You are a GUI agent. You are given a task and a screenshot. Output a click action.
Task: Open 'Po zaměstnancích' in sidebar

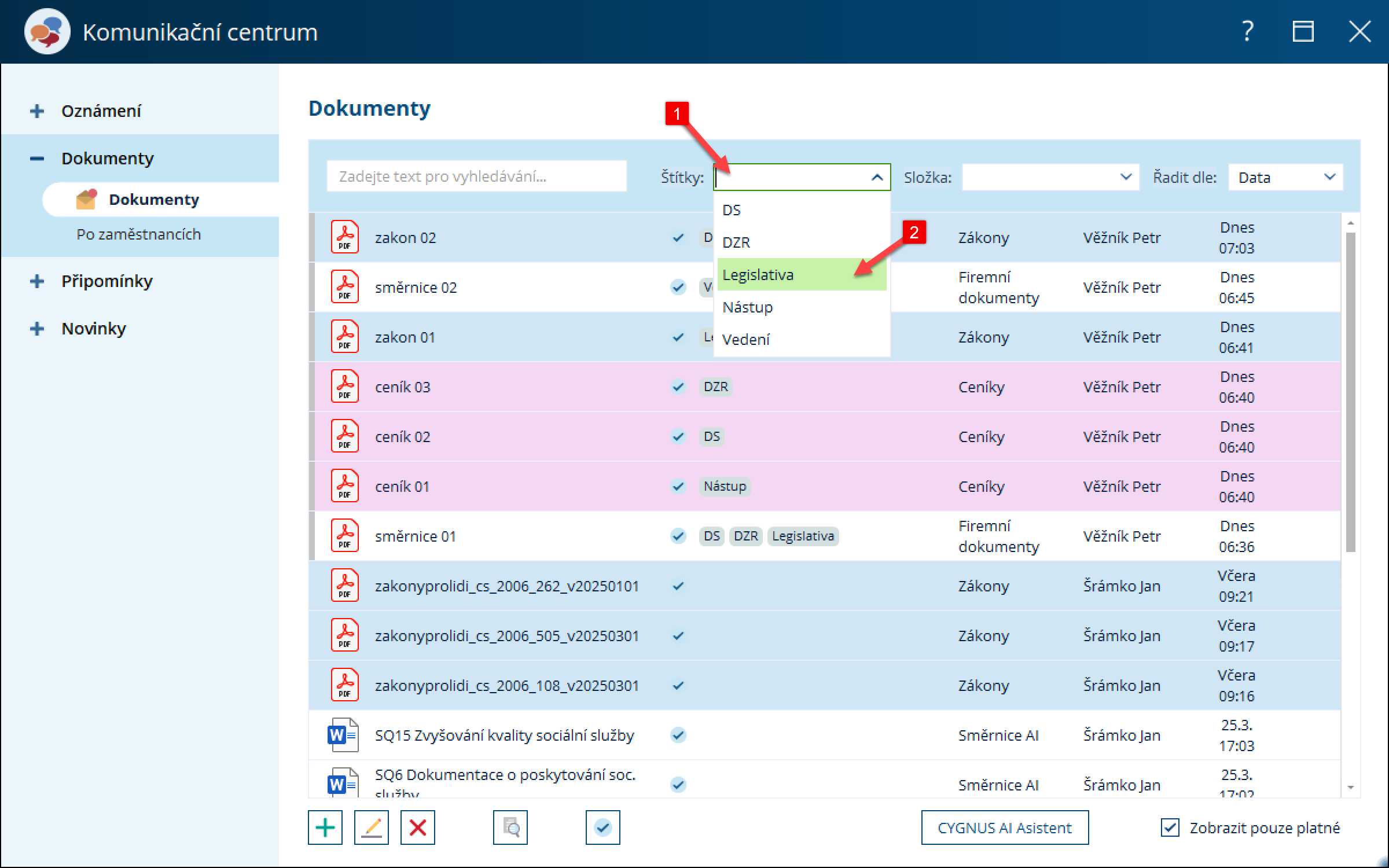[x=138, y=234]
